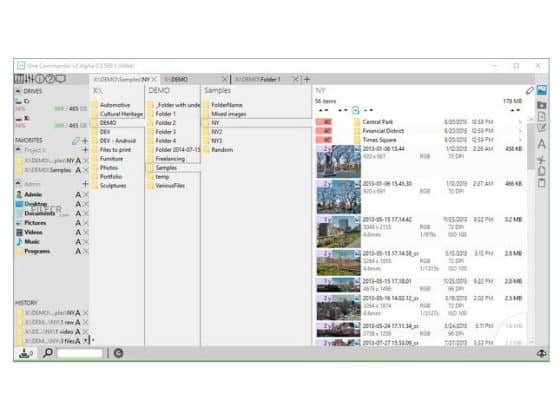Add item to Project group with plus
The height and width of the screenshot is (420, 560).
coord(85,150)
